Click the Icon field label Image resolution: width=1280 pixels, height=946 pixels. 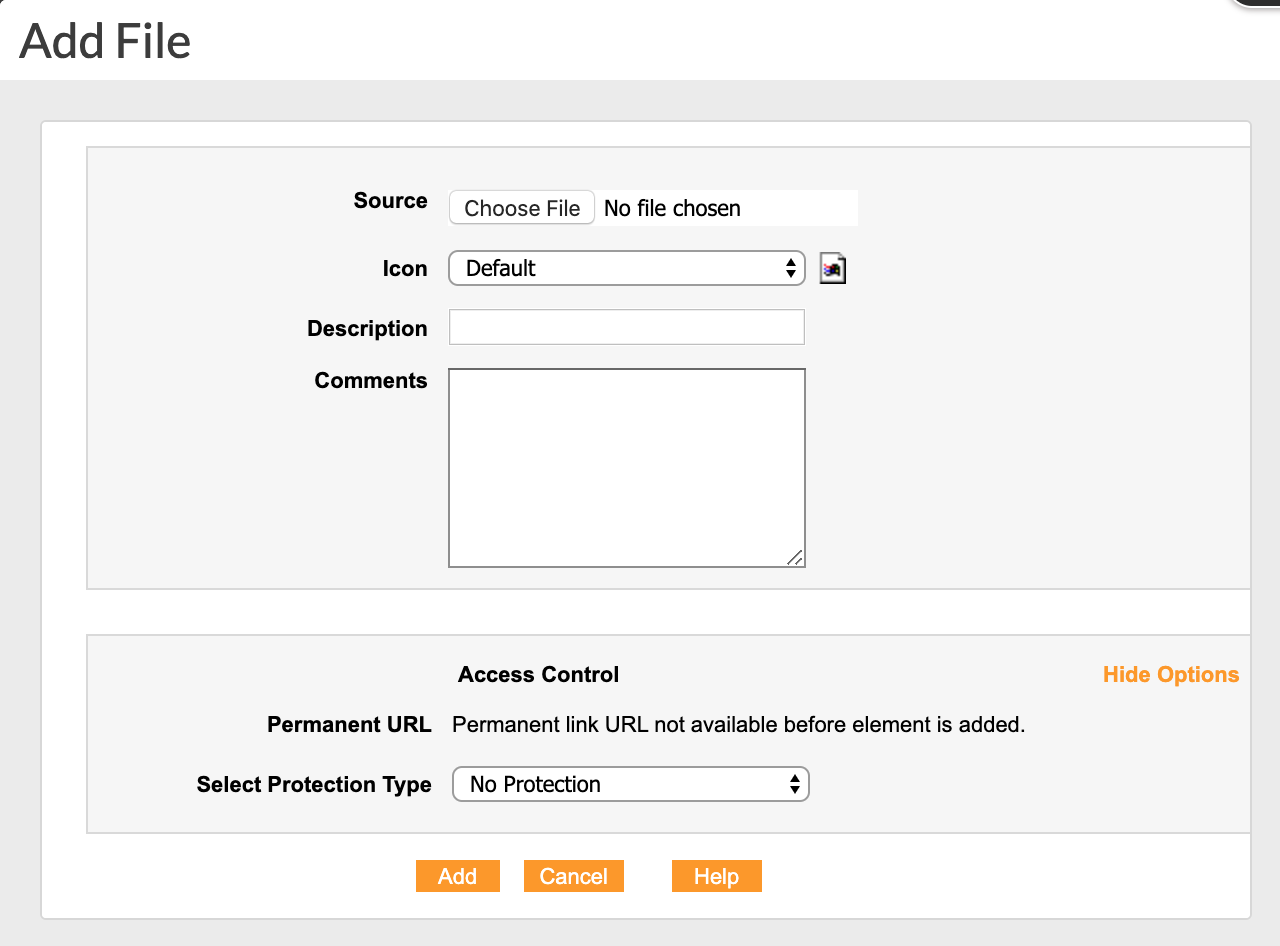point(405,269)
